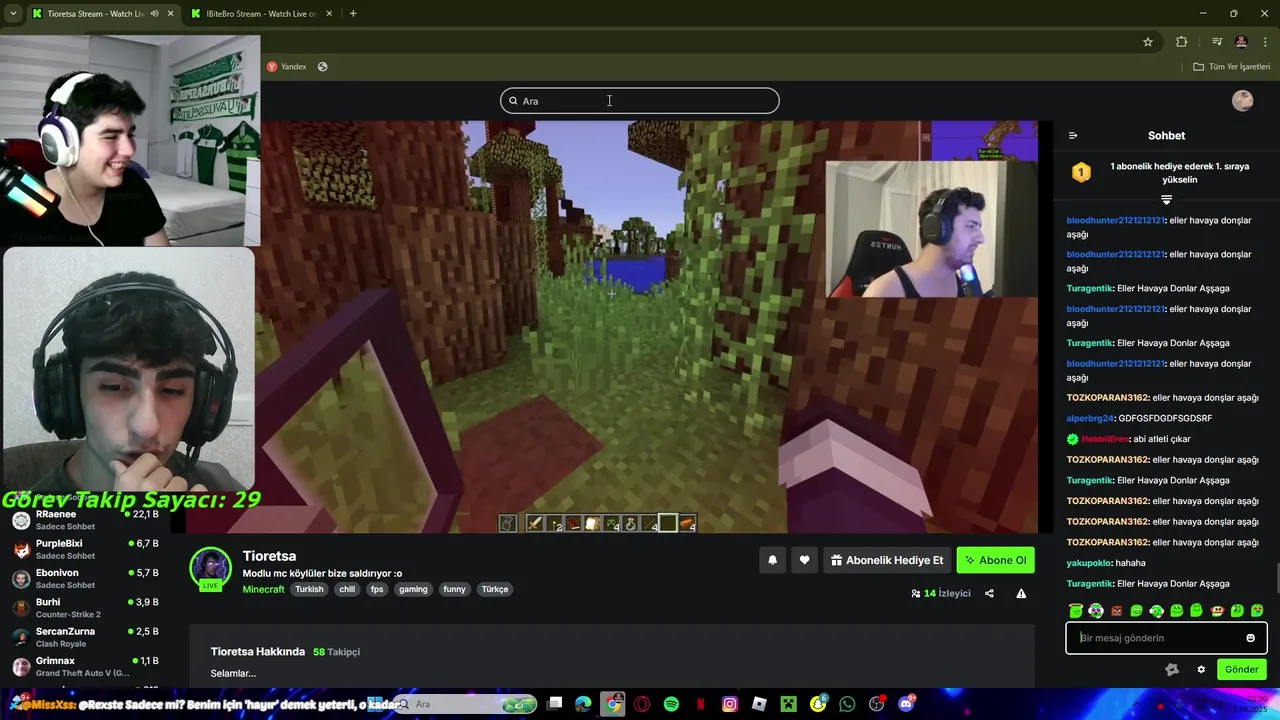Click the Minecraft category link
The image size is (1280, 720).
263,589
